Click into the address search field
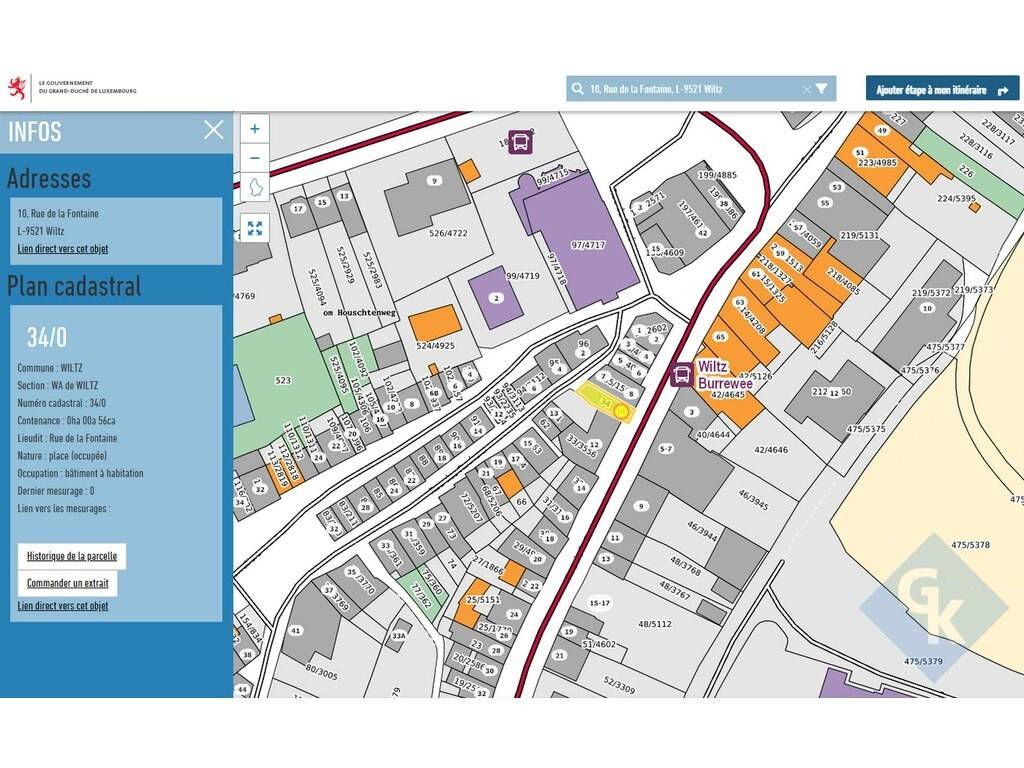Image resolution: width=1024 pixels, height=768 pixels. point(690,89)
